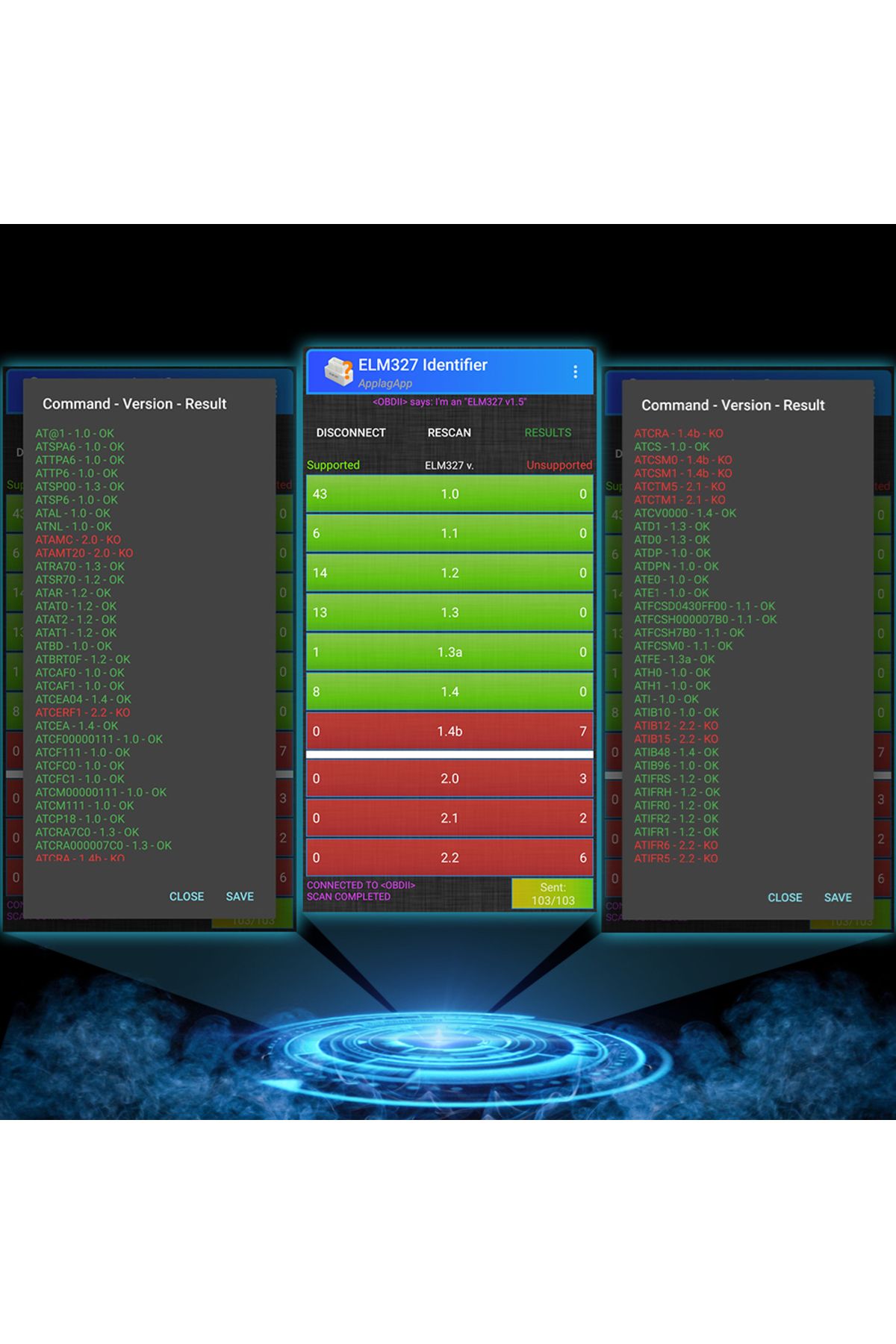Click the 'ATCS - 1.0 - OK' entry
896x1344 pixels.
click(x=672, y=447)
